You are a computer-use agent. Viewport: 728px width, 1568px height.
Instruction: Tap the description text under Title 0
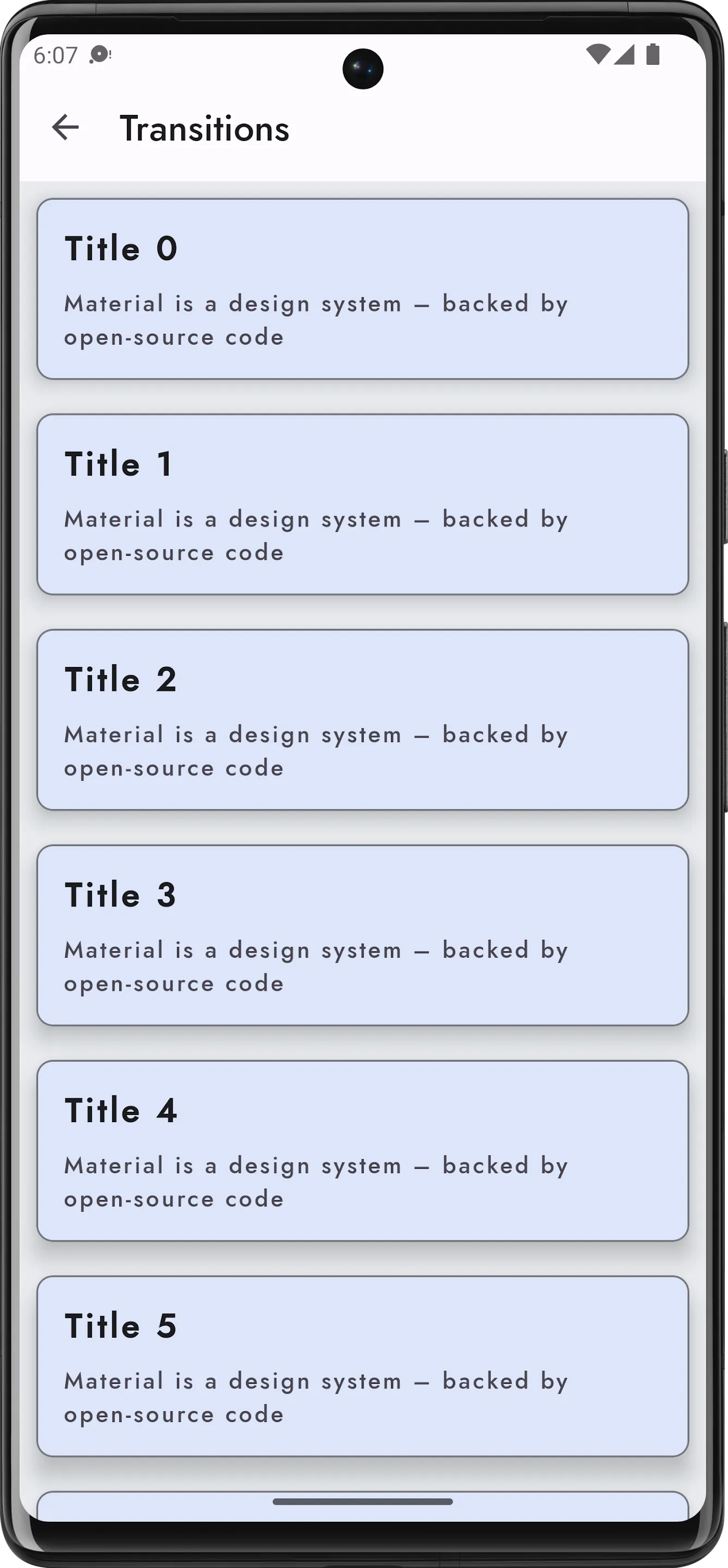click(316, 320)
